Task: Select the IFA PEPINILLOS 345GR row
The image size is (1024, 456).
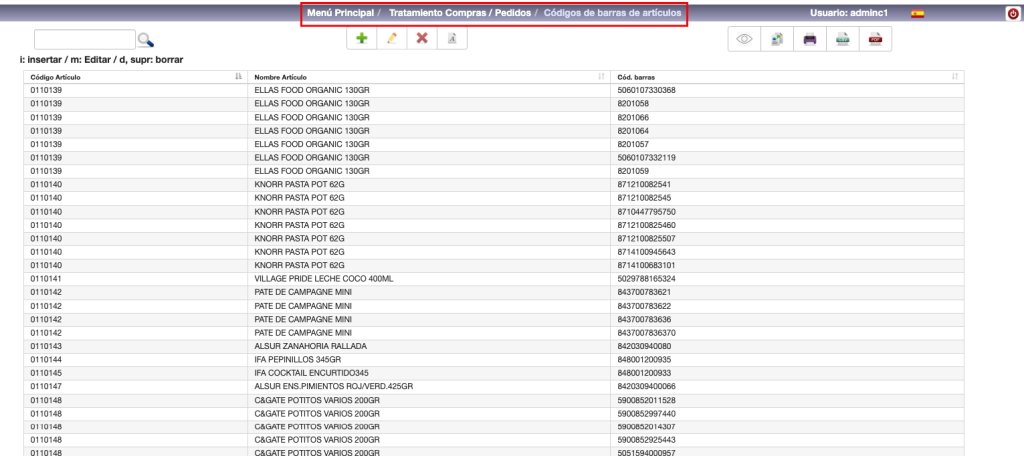Action: coord(292,358)
